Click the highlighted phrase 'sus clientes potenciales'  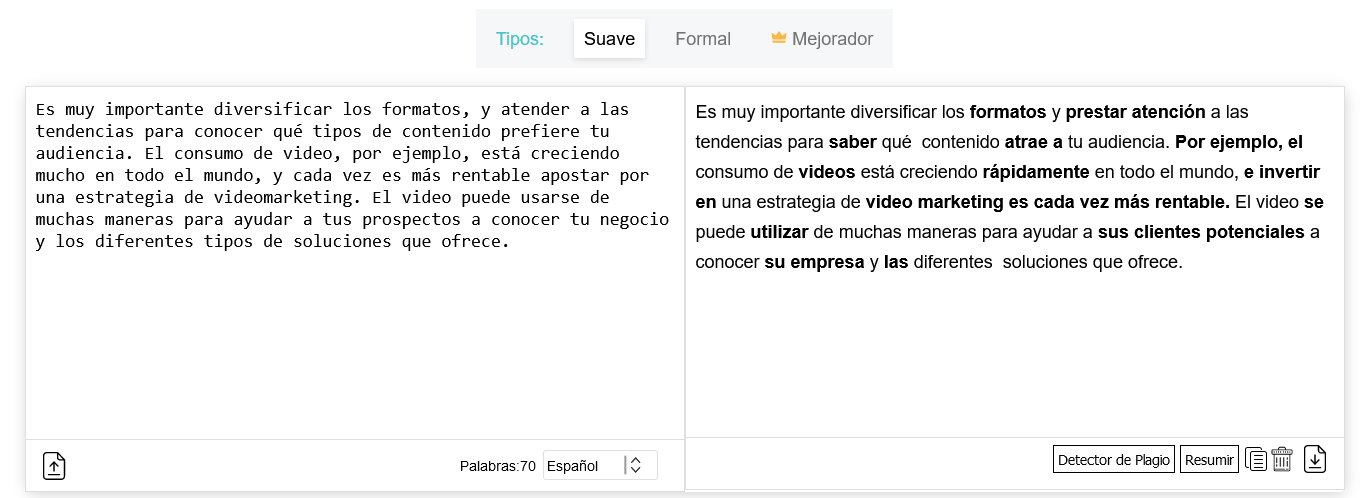pyautogui.click(x=1201, y=232)
